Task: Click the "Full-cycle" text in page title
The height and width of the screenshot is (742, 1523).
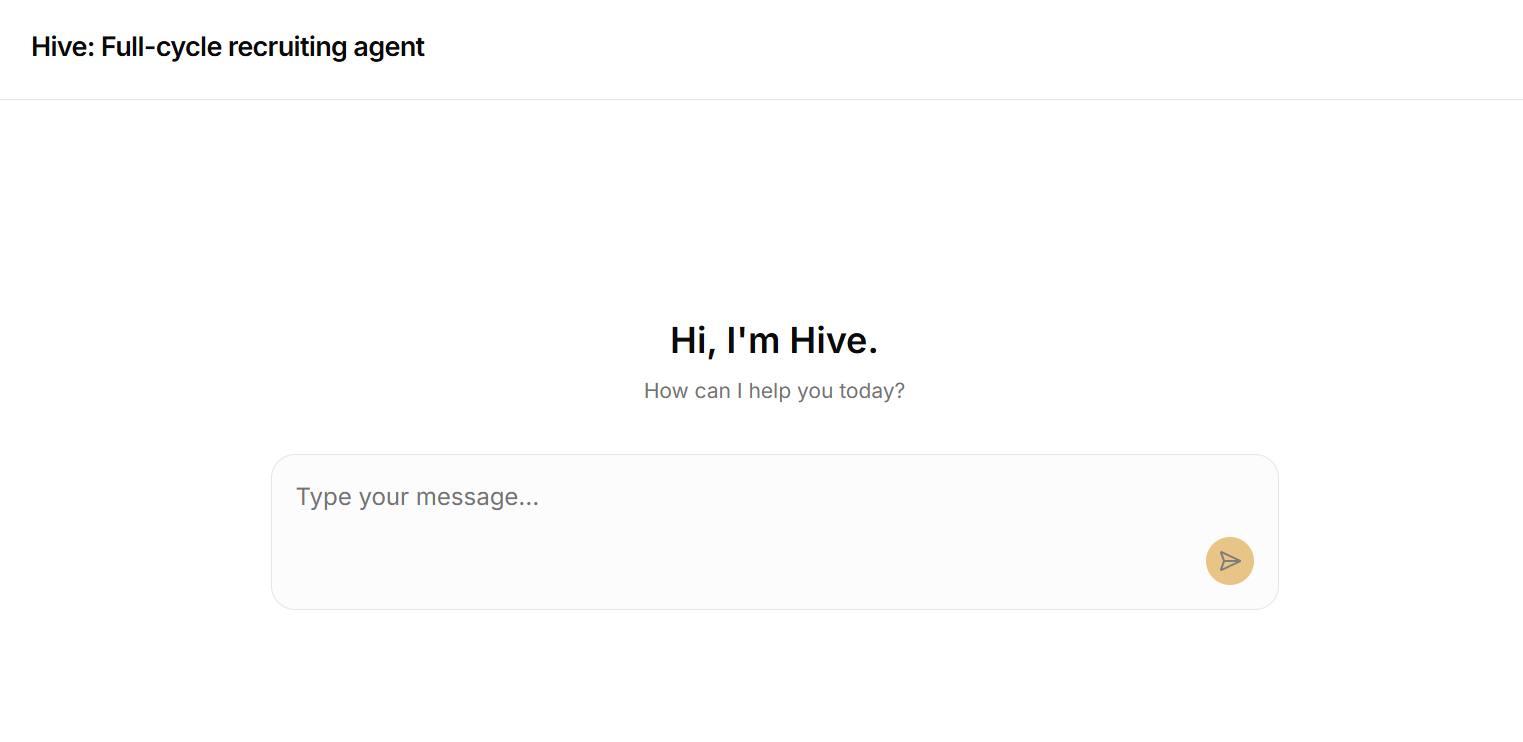Action: [x=161, y=47]
